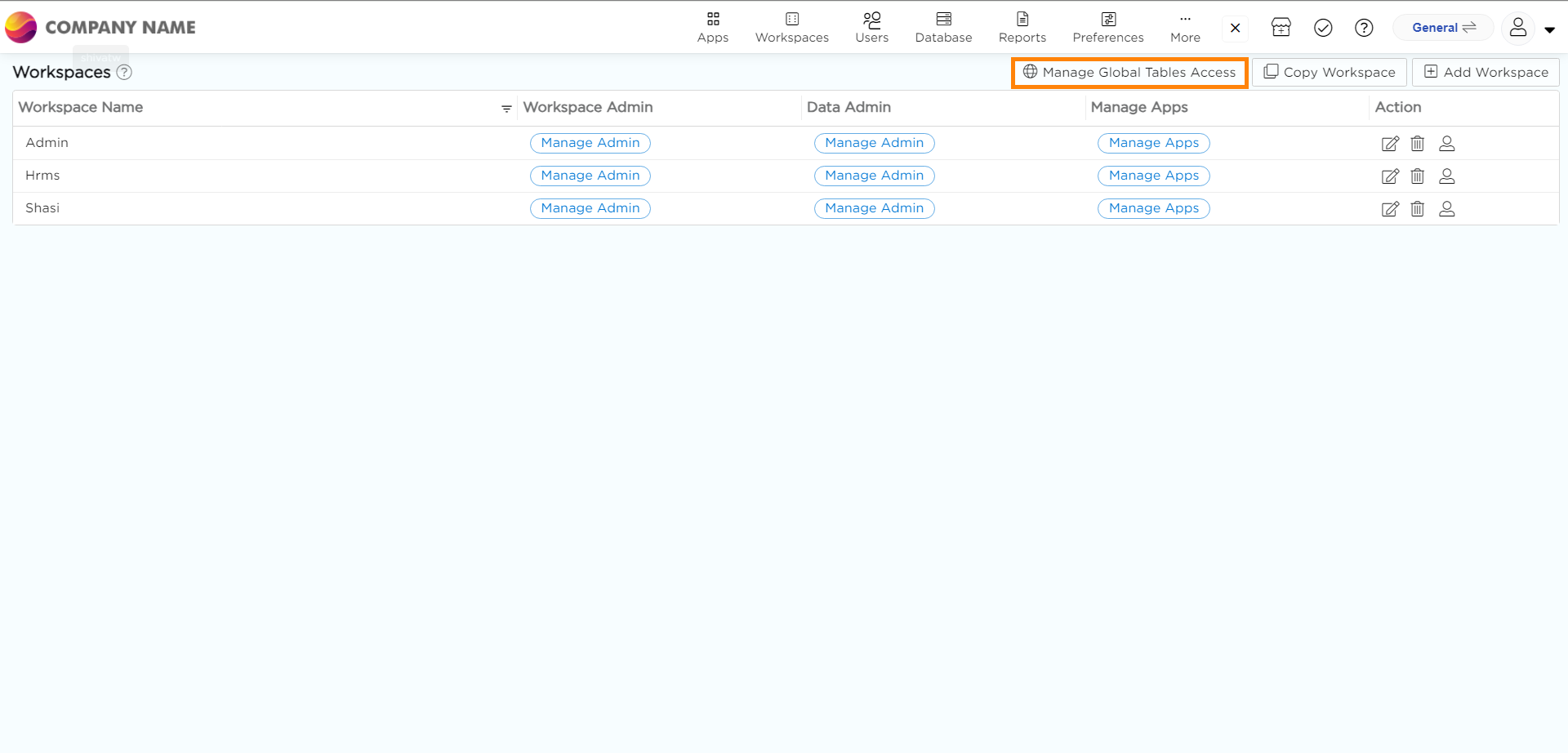This screenshot has height=753, width=1568.
Task: Click the edit icon for Admin workspace
Action: click(x=1389, y=144)
